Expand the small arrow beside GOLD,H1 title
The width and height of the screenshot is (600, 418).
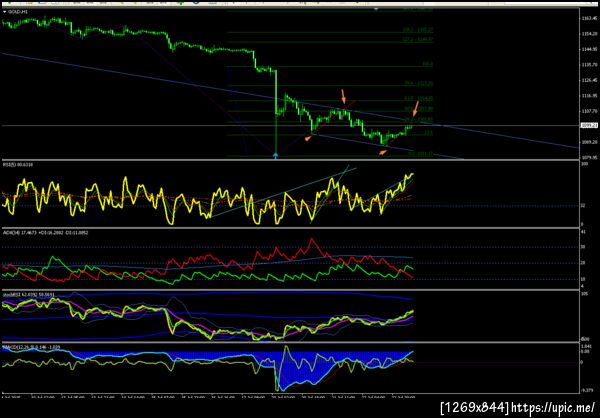(x=4, y=12)
